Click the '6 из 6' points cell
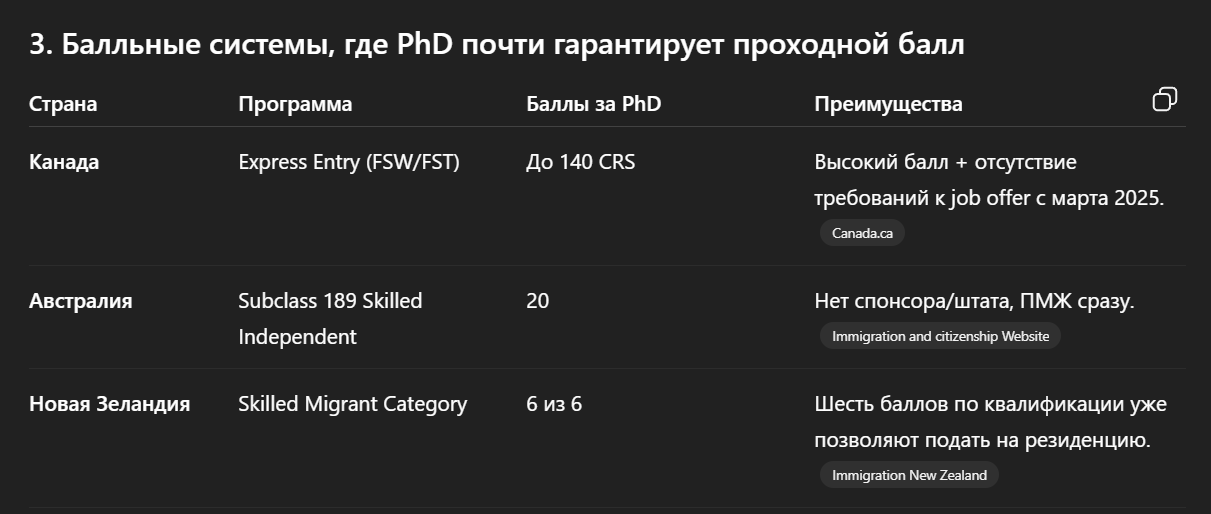Screen dimensions: 1211x514 (x=554, y=404)
